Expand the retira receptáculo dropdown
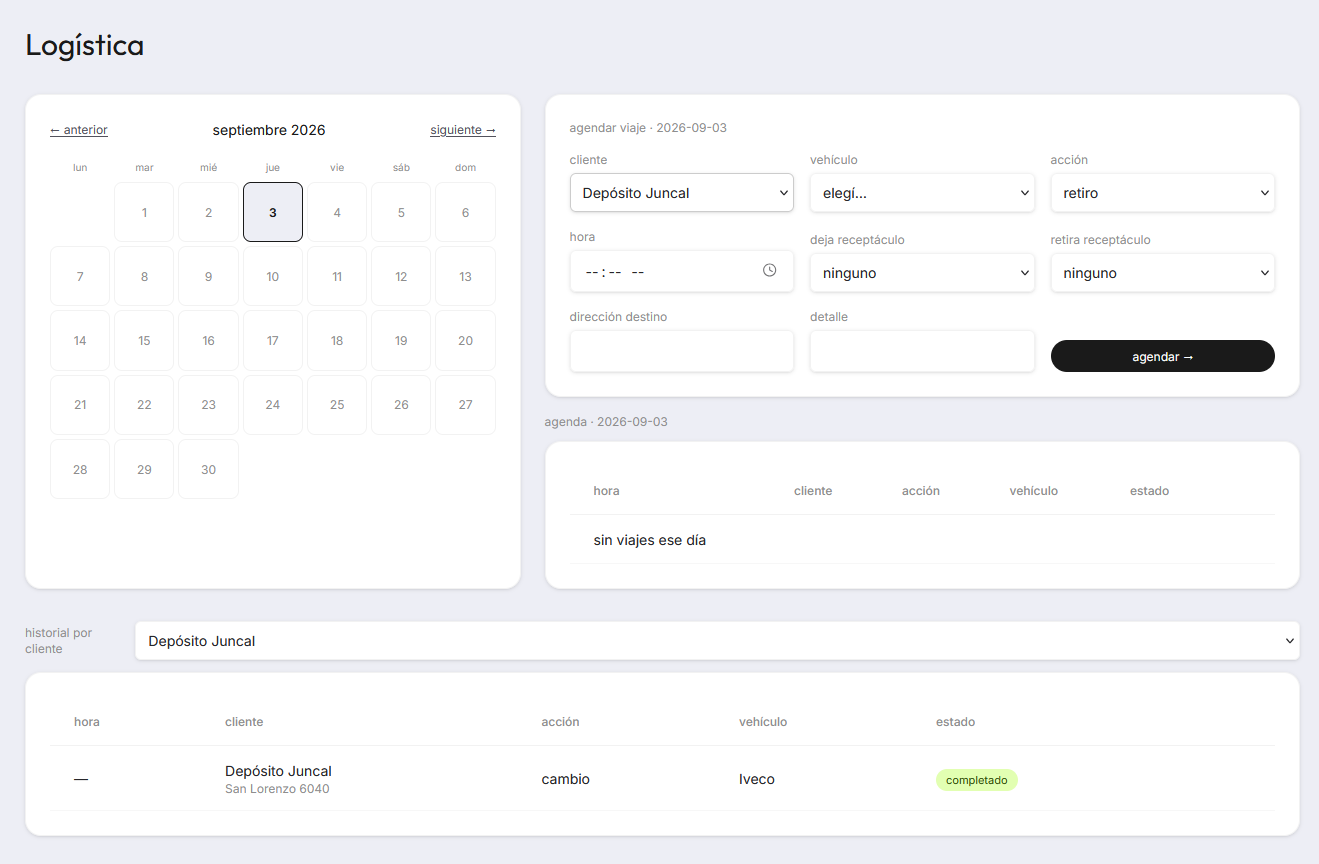This screenshot has width=1319, height=864. coord(1162,273)
